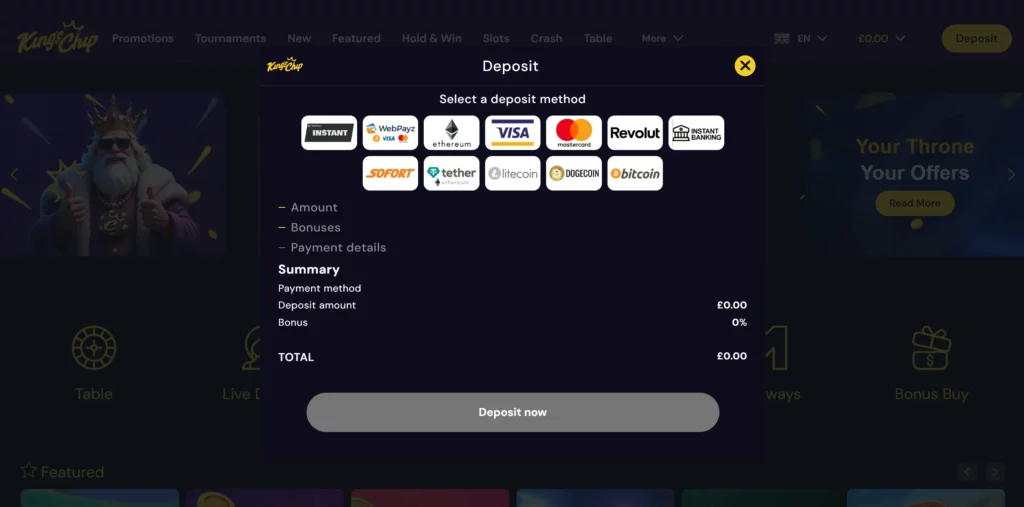Select Mastercard payment option

click(574, 133)
